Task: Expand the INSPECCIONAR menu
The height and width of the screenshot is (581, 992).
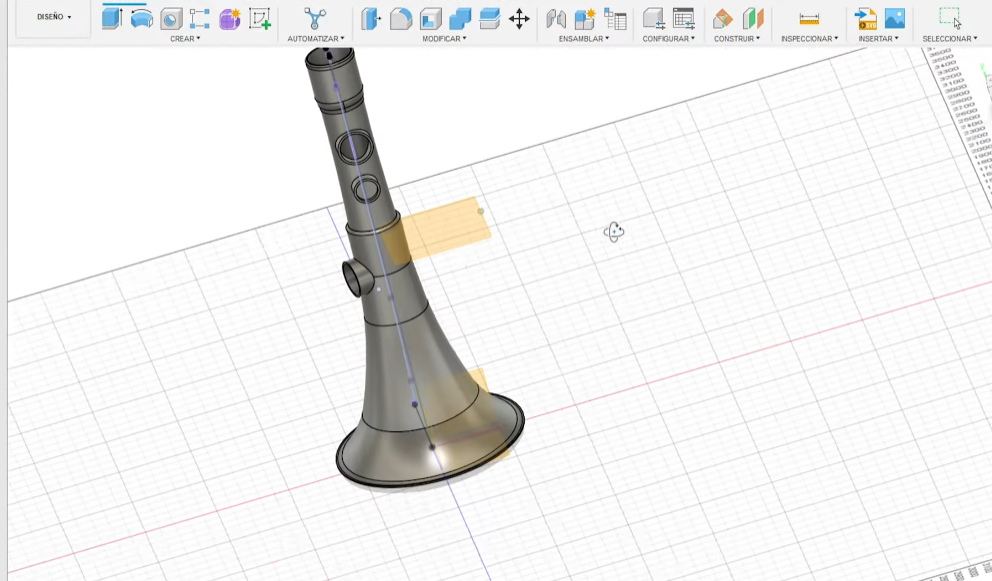Action: (x=809, y=39)
